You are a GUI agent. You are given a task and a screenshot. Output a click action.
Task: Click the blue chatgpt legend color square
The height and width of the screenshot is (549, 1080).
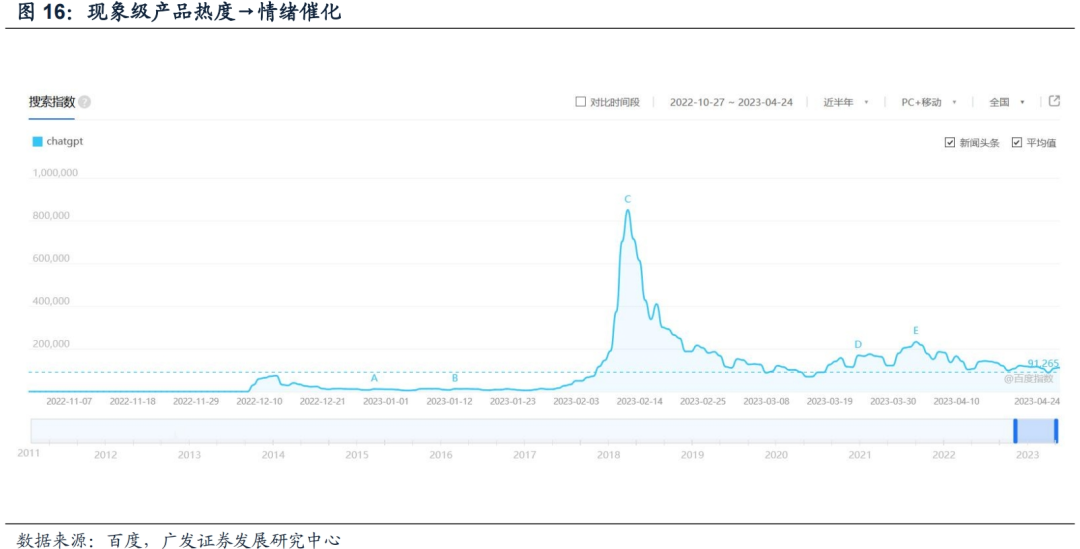point(38,142)
